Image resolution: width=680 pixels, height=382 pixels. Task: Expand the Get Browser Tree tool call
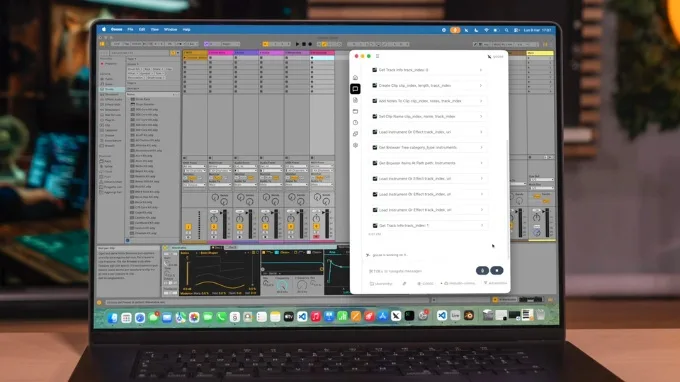[x=428, y=147]
